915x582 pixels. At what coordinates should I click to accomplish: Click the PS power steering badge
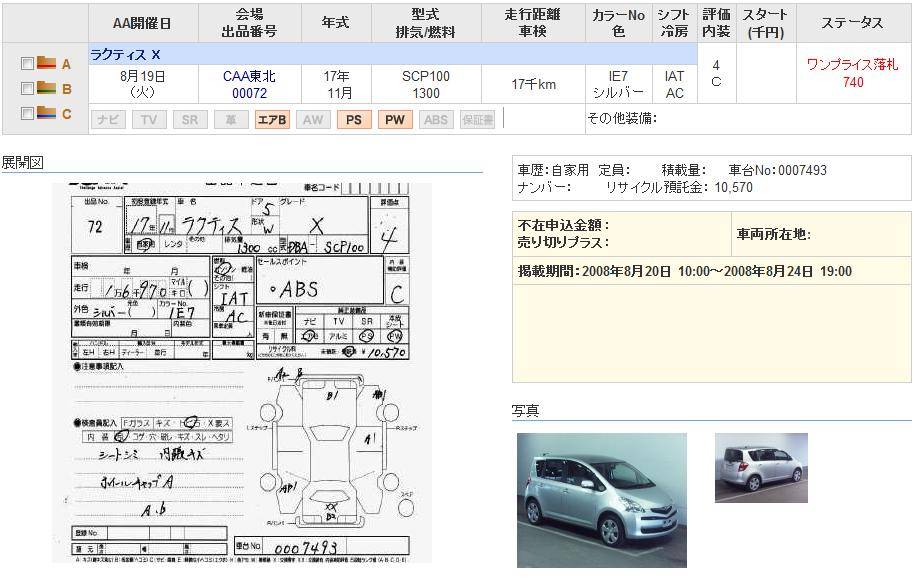[x=354, y=120]
